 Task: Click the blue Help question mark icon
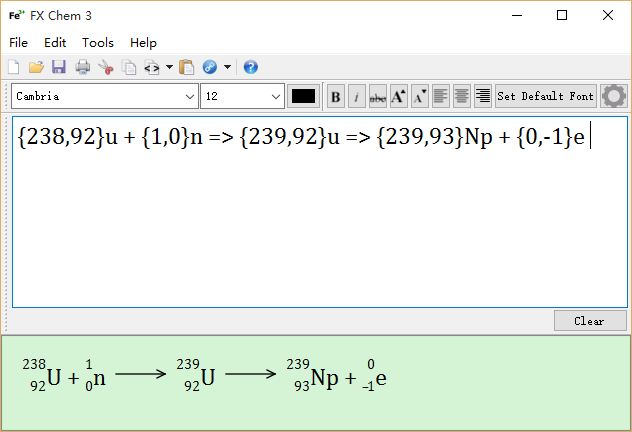click(250, 67)
